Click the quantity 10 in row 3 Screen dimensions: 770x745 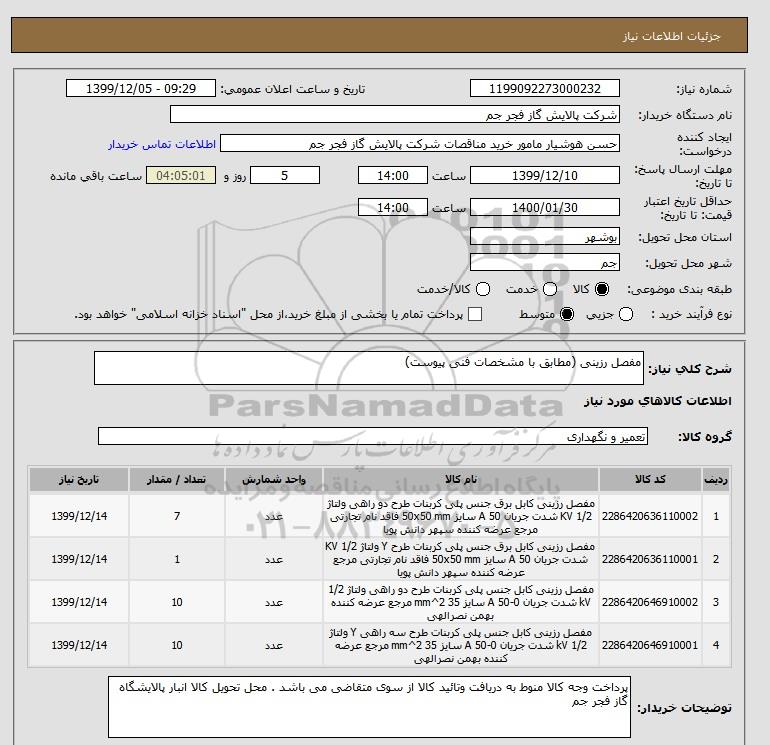coord(177,602)
